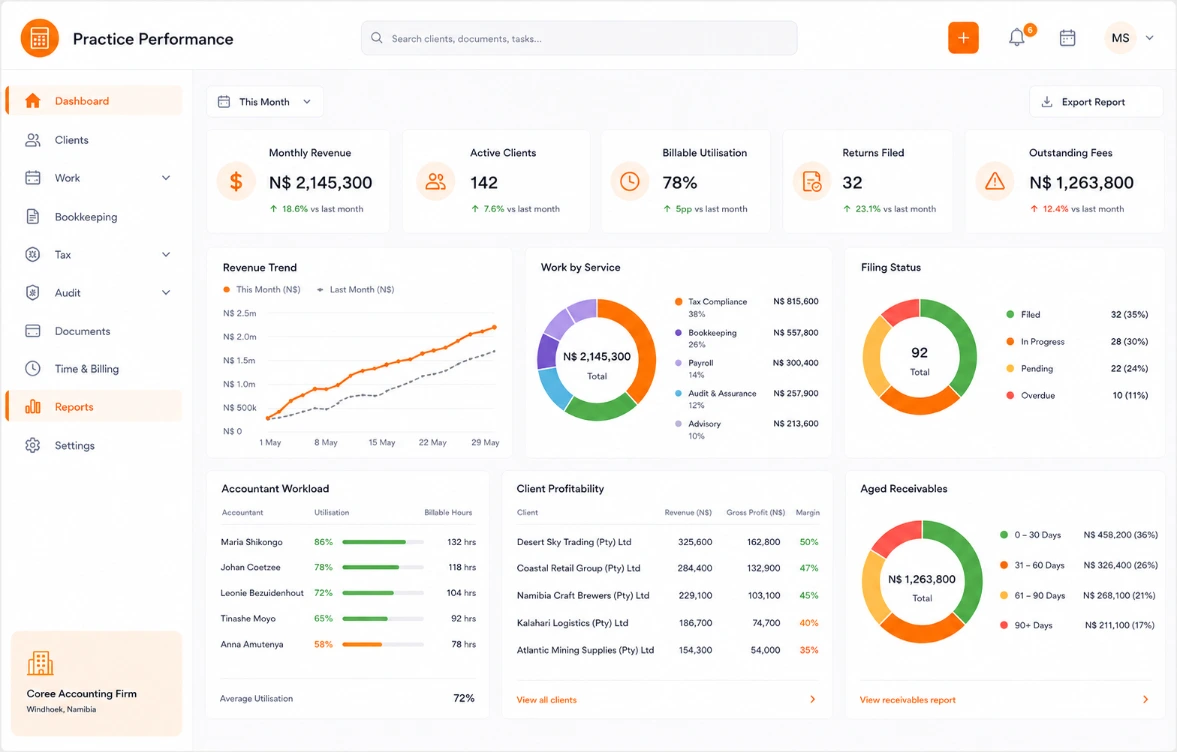
Task: Click the Reports bar chart icon
Action: 32,407
